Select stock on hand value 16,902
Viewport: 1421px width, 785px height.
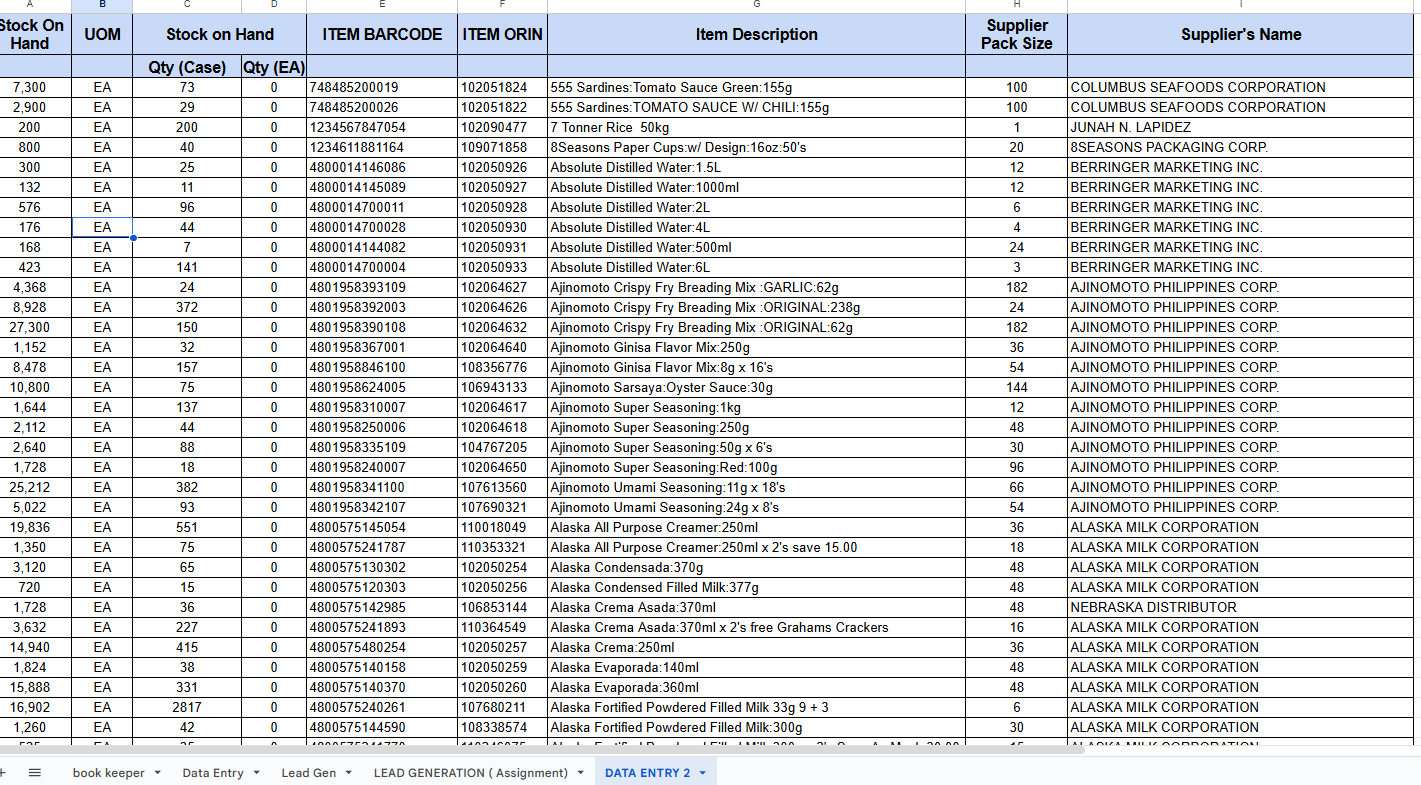click(35, 707)
